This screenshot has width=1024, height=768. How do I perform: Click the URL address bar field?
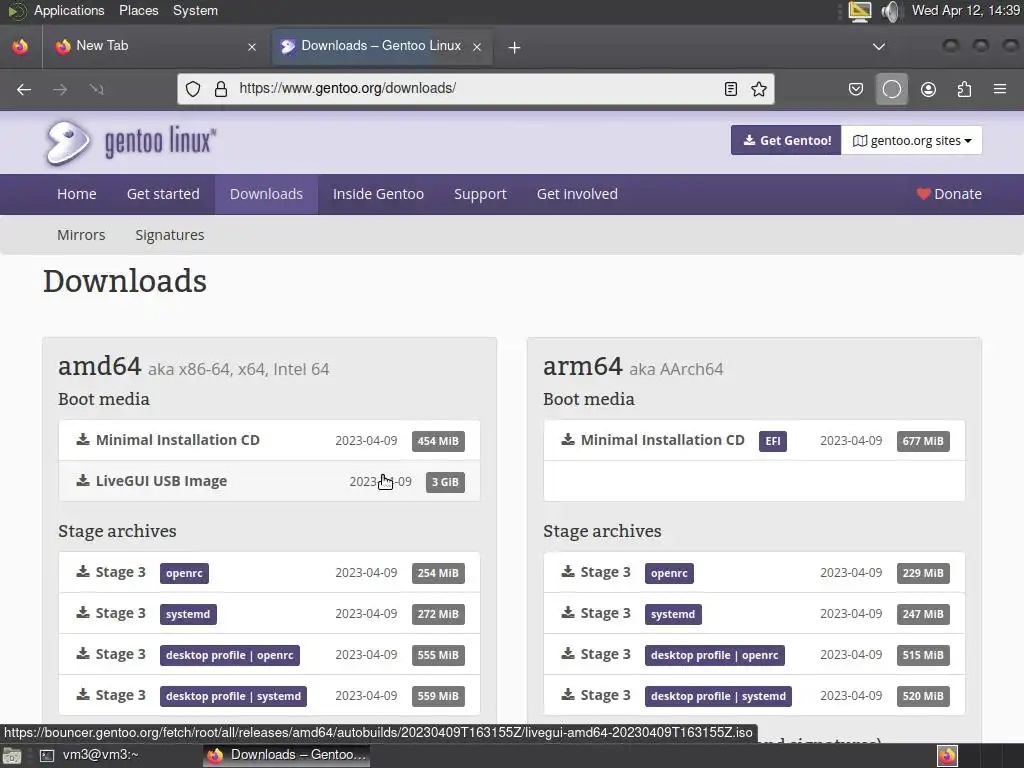pos(475,89)
